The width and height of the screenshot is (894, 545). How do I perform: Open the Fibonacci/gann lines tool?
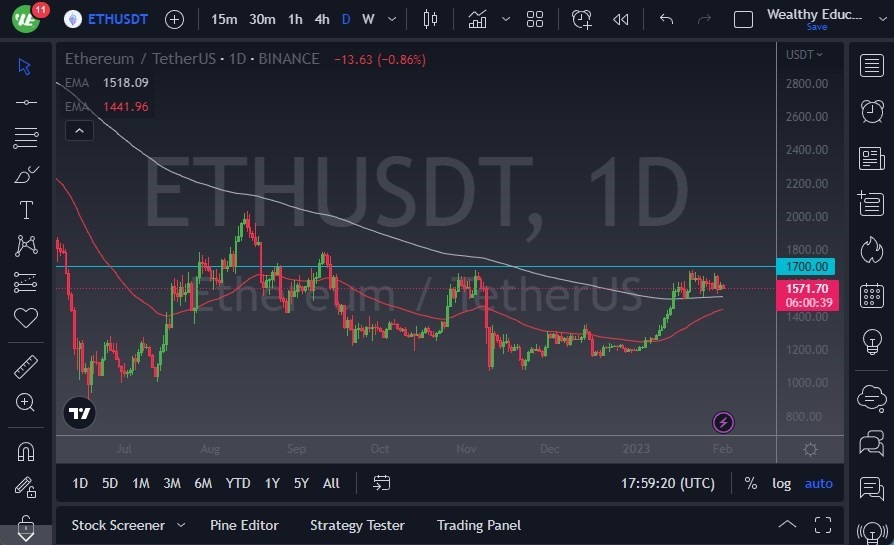coord(26,137)
